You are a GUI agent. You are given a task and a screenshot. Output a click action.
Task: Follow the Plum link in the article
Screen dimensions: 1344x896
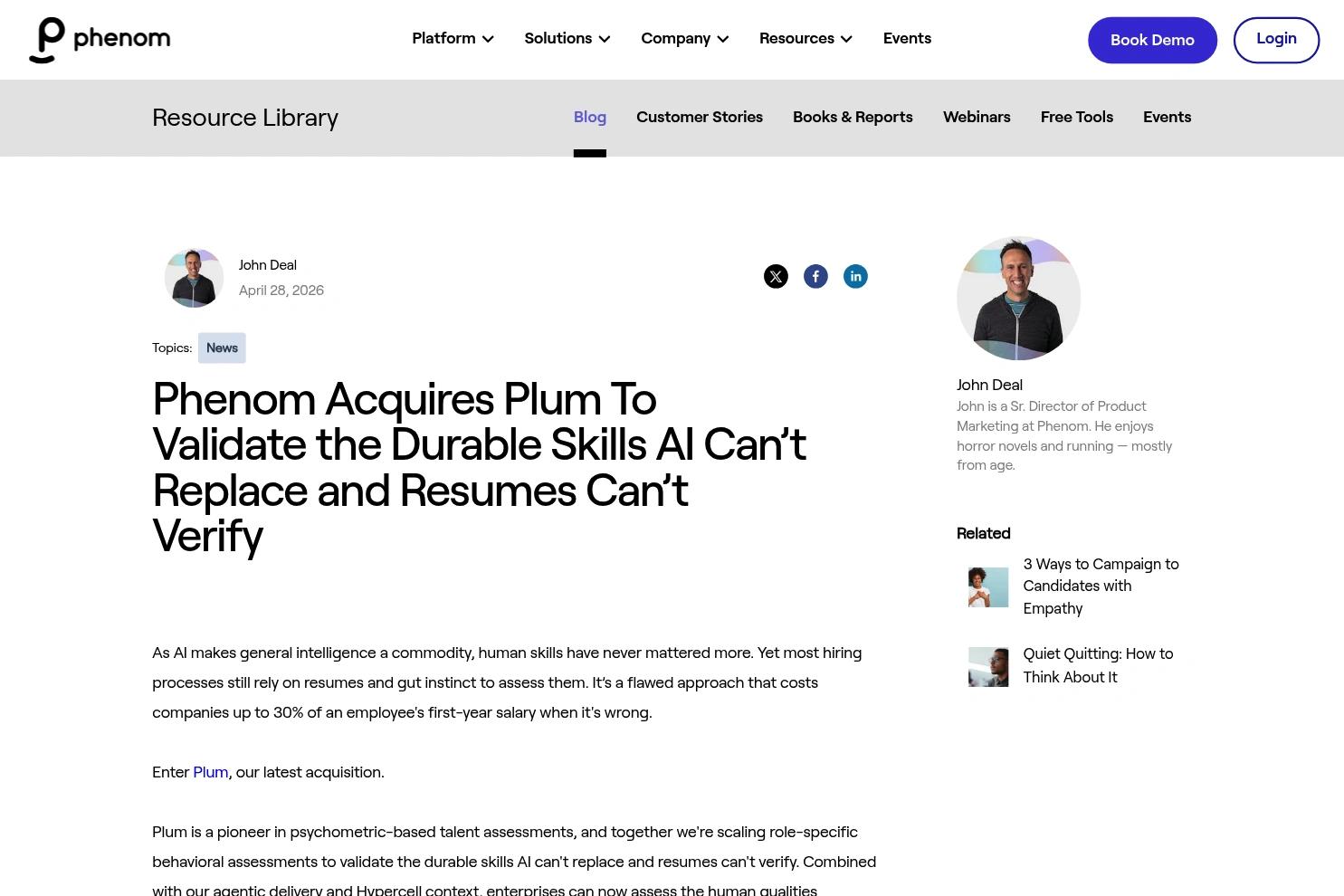[x=211, y=772]
